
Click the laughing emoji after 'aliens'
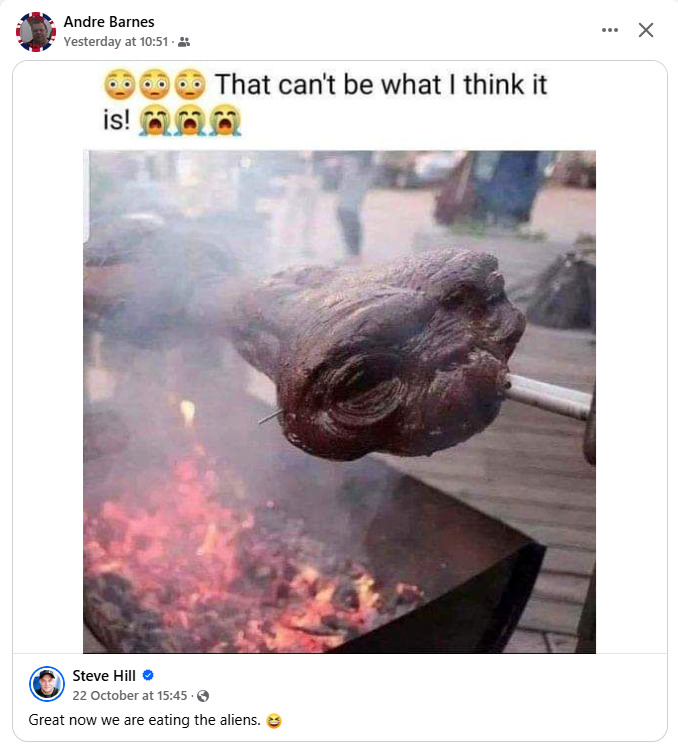click(x=274, y=720)
